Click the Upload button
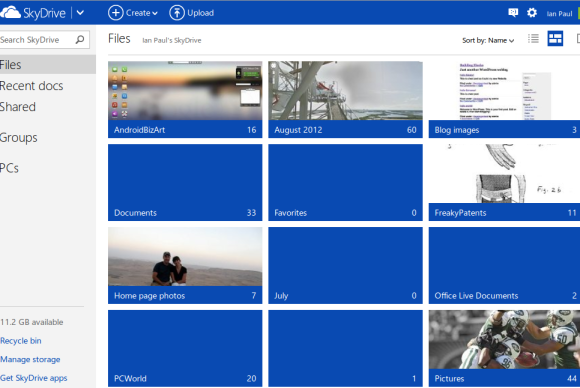 [x=192, y=13]
